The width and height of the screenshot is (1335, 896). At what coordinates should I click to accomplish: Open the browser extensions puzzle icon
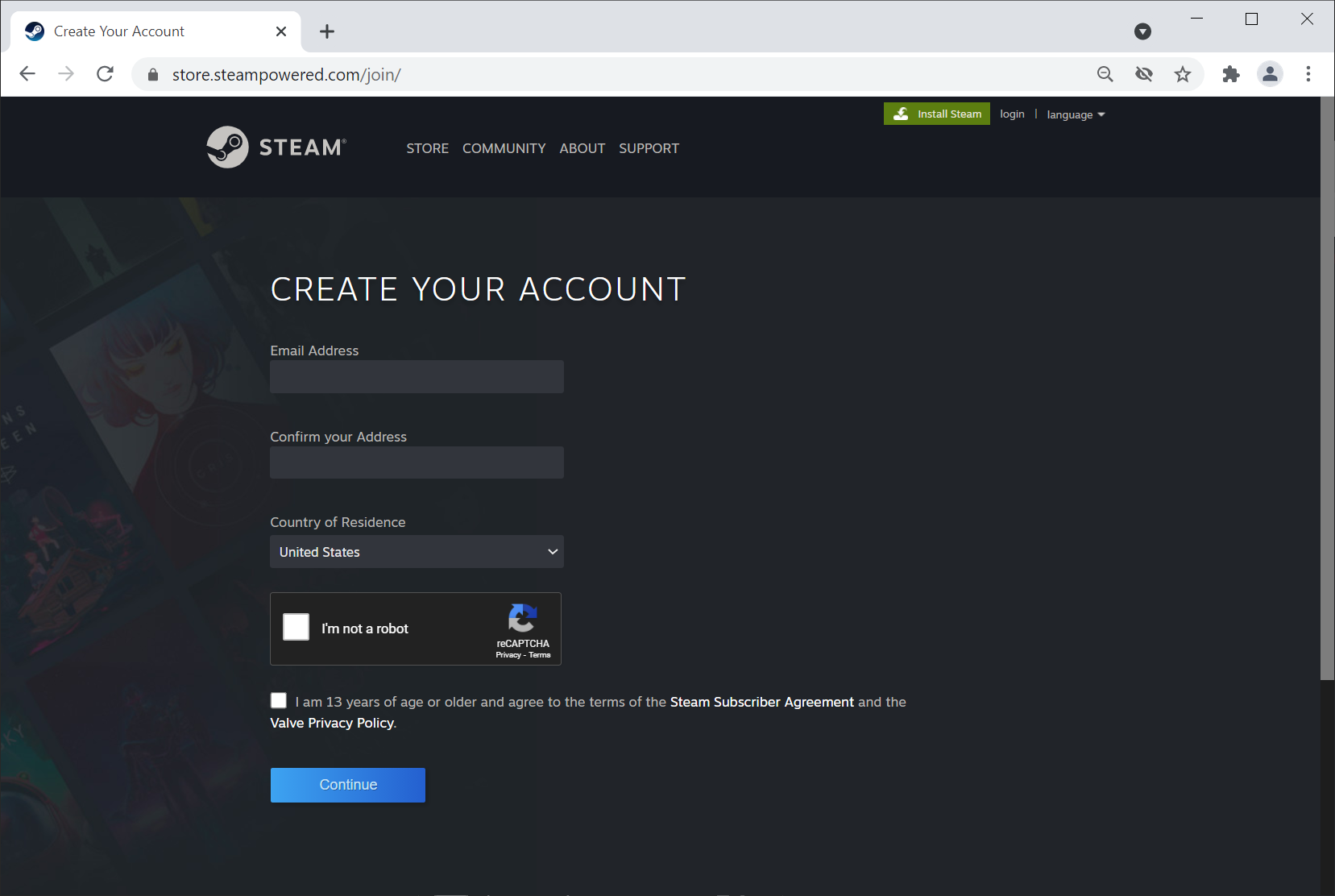[1230, 74]
